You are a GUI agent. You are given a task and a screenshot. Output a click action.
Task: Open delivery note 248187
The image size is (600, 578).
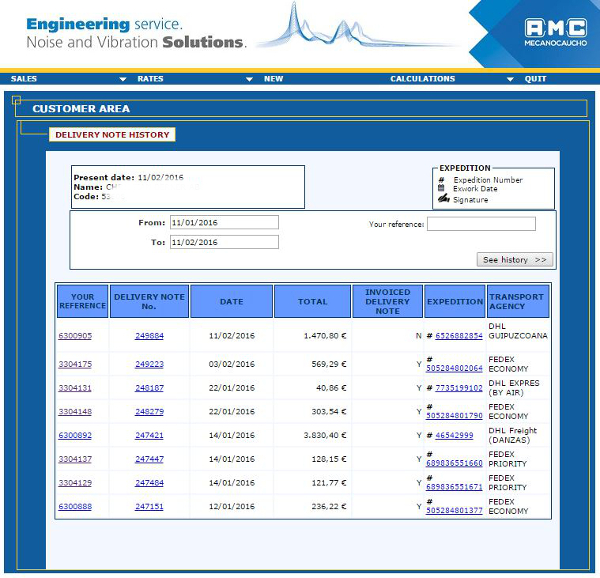149,388
